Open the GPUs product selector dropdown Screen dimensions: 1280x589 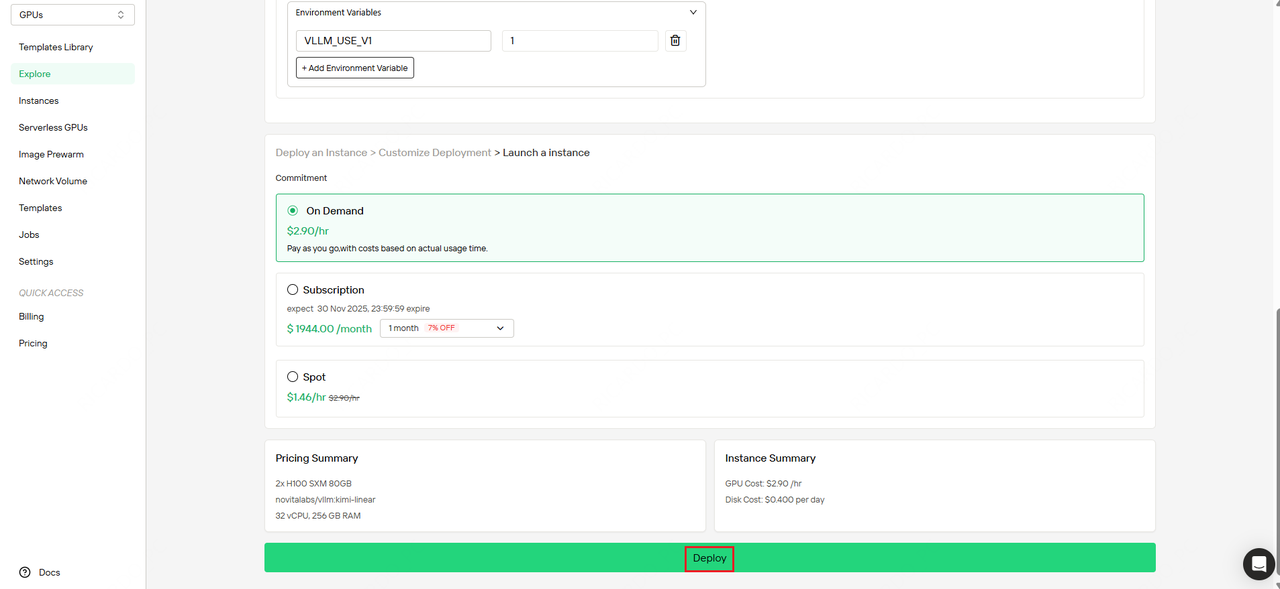click(72, 15)
